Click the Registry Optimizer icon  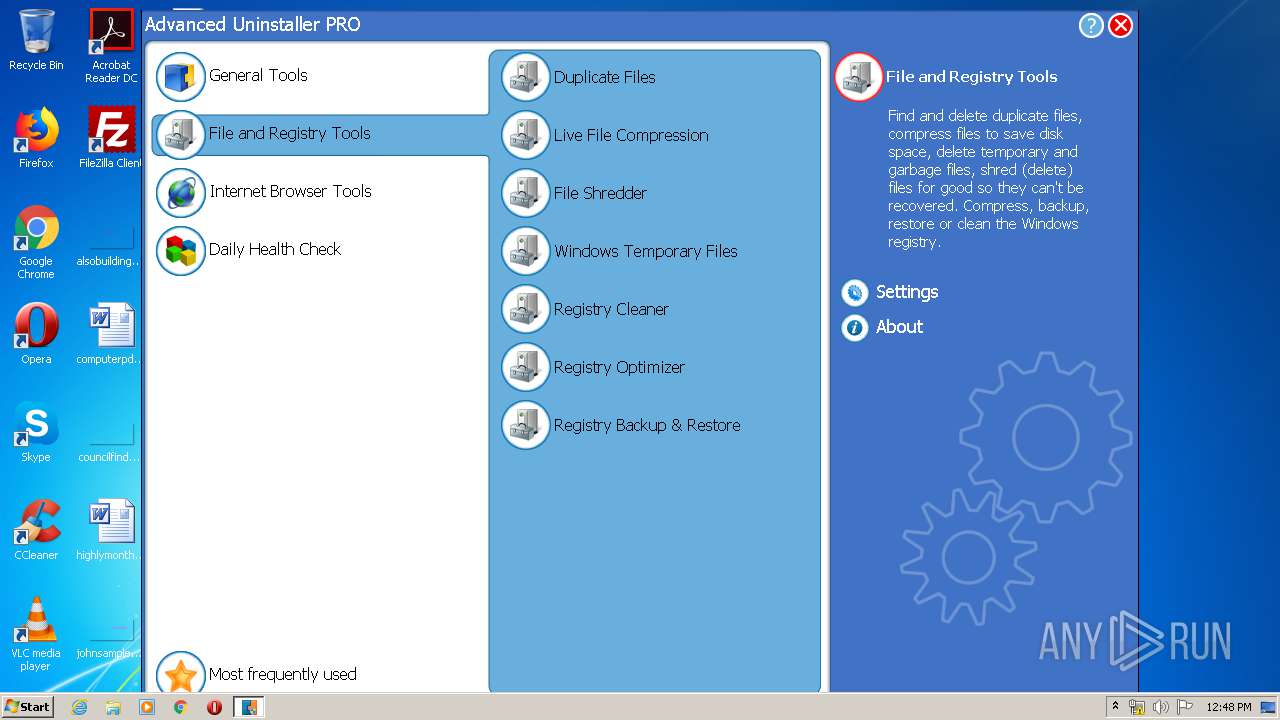(x=525, y=368)
